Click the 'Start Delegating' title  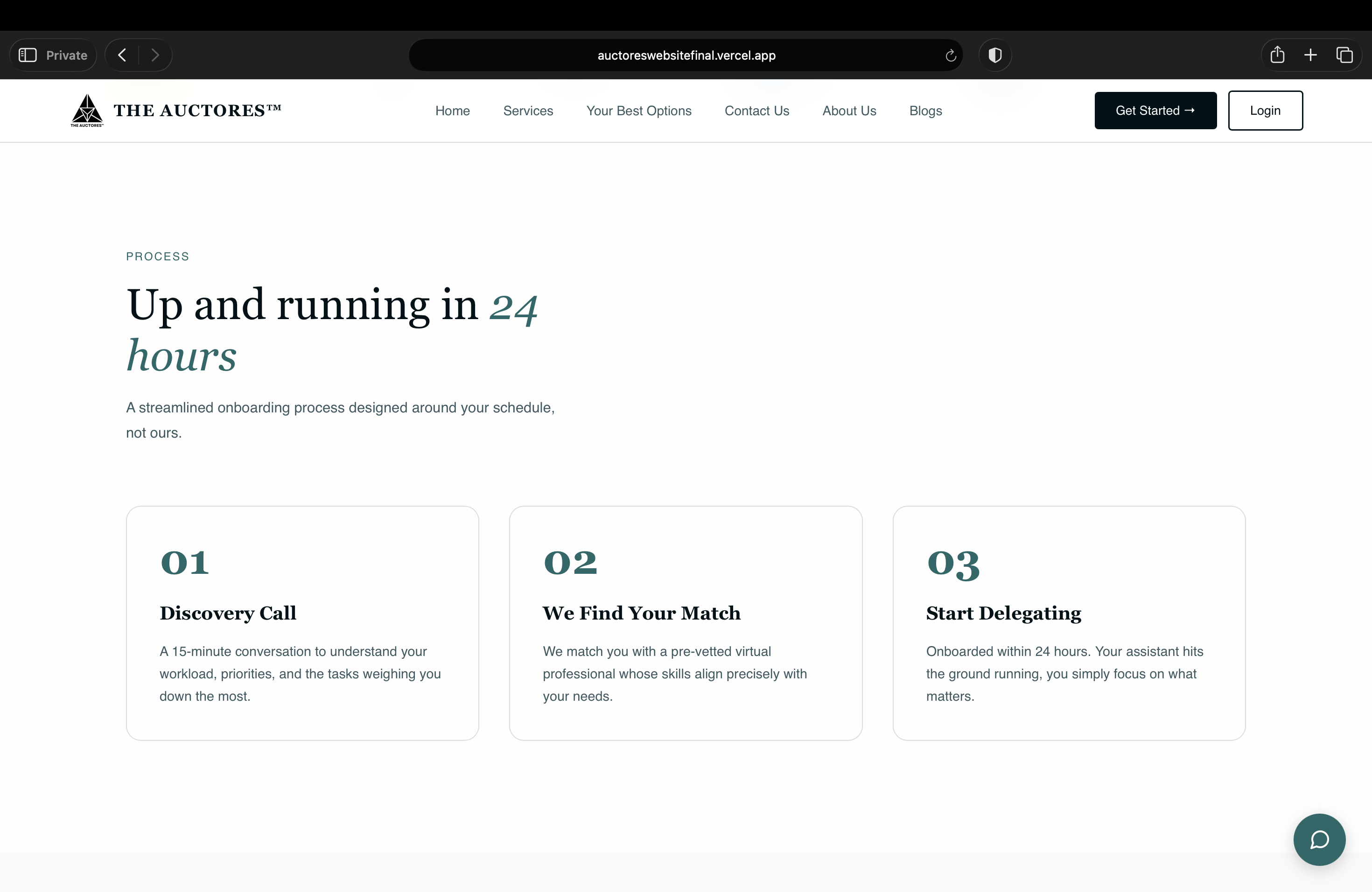tap(1004, 613)
